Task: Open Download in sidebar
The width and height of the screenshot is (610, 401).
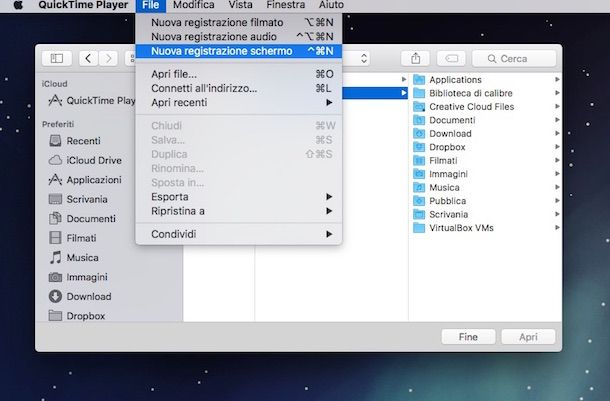Action: coord(80,296)
